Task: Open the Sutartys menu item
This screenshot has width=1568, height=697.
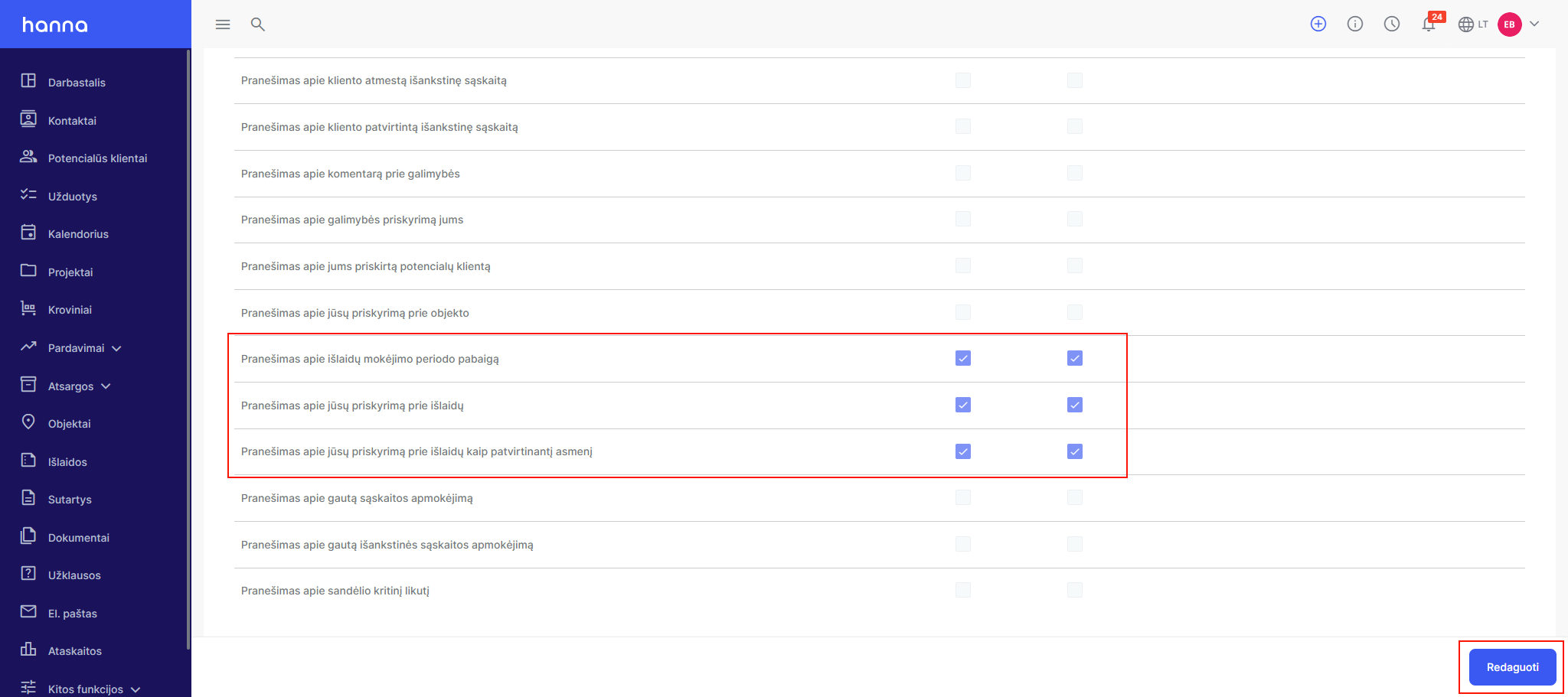Action: click(70, 500)
